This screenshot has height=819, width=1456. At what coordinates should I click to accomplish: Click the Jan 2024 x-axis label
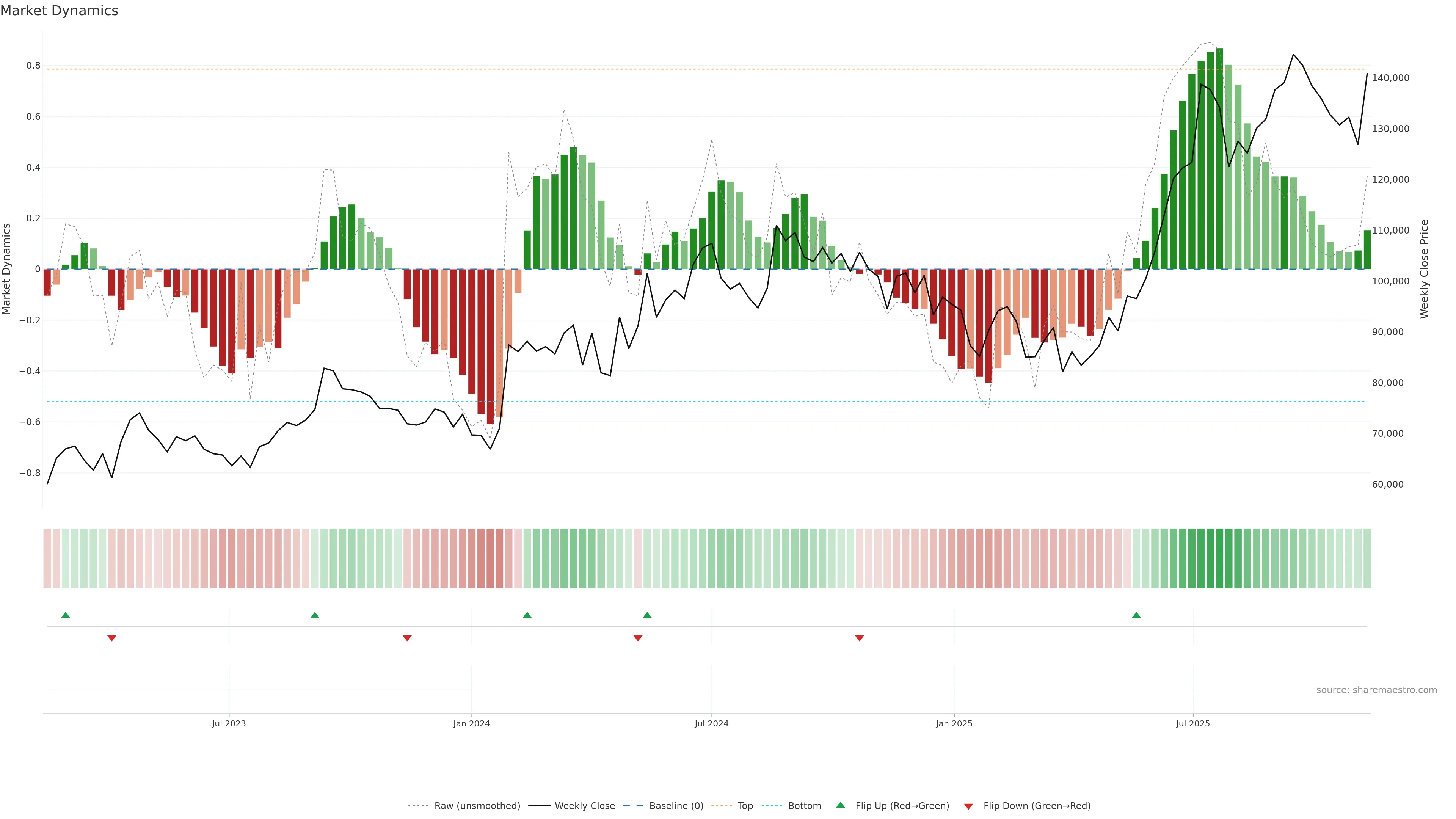coord(471,723)
